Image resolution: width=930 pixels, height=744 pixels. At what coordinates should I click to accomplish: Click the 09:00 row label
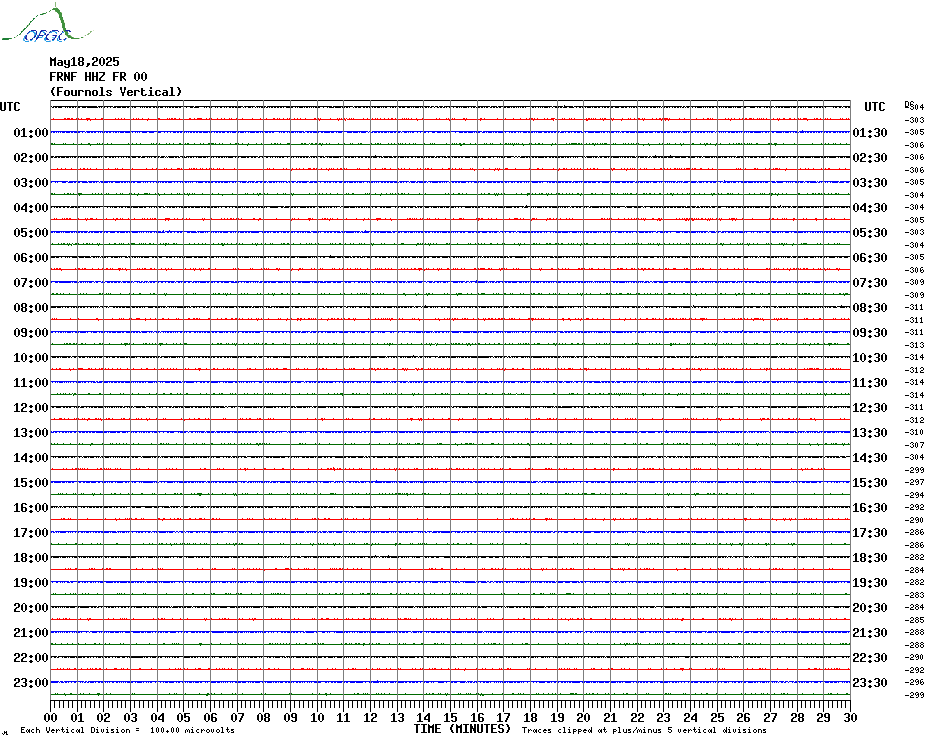(31, 333)
